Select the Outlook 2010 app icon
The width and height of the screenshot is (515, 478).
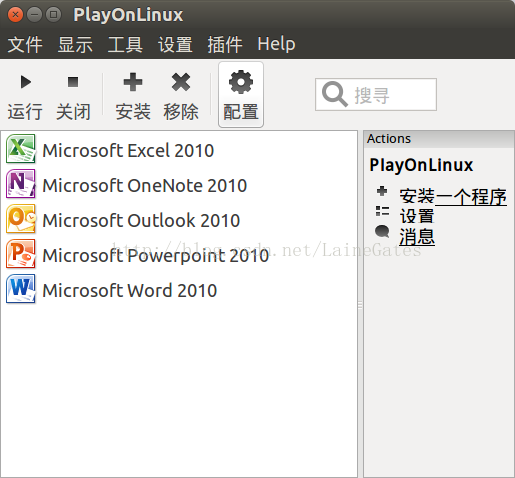[21, 219]
